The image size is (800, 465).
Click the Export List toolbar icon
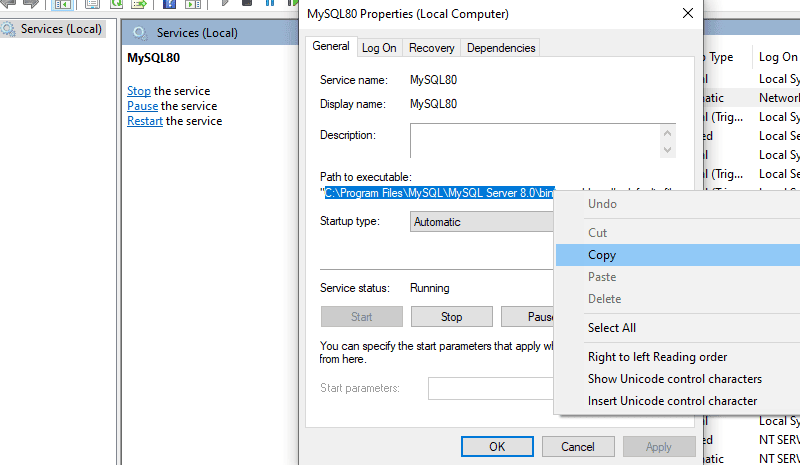(x=139, y=4)
